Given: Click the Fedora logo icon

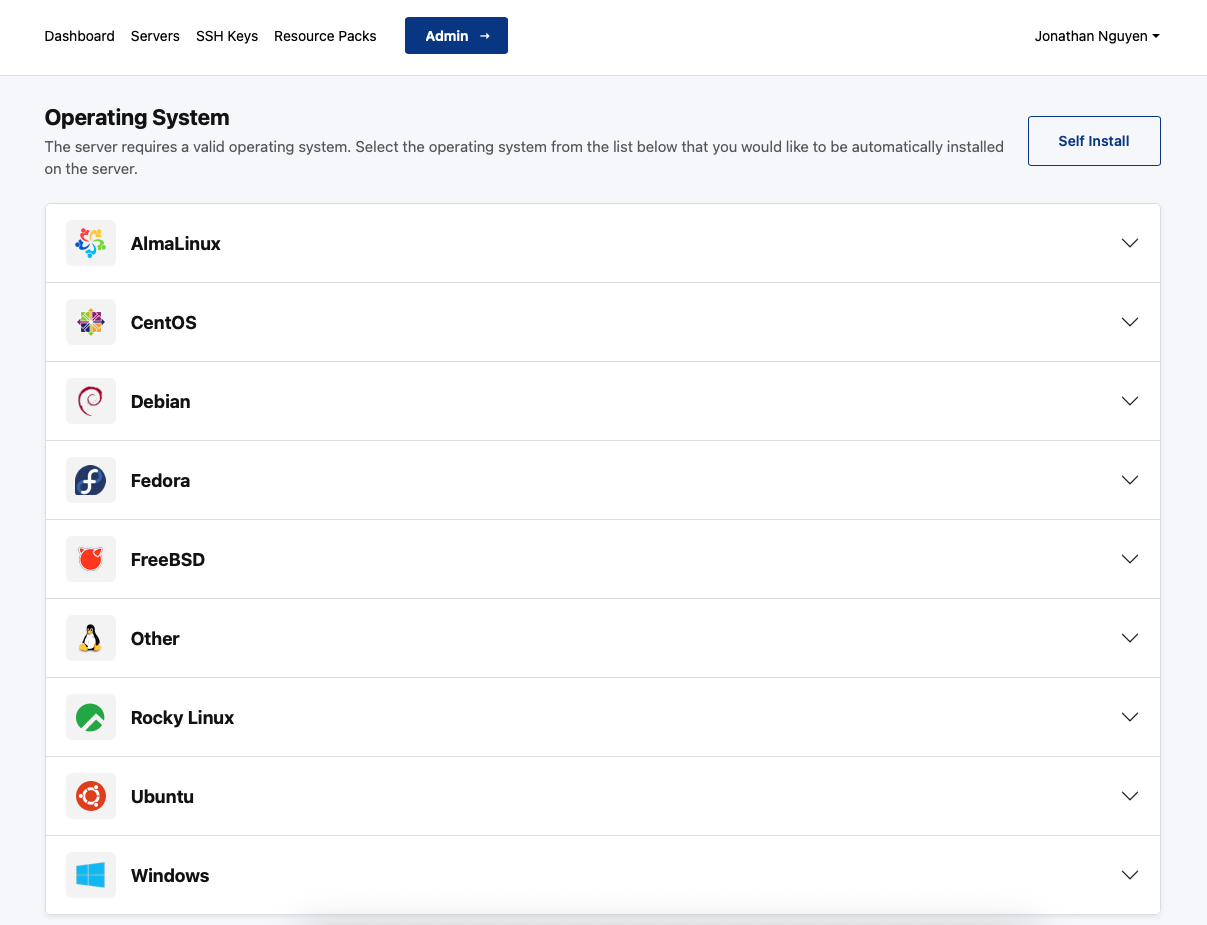Looking at the screenshot, I should (91, 480).
